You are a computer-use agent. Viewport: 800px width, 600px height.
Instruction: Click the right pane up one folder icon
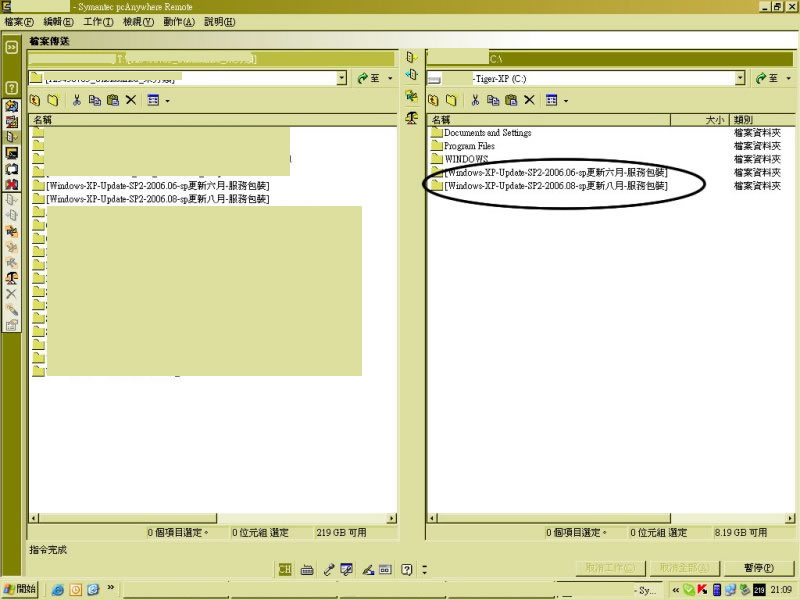[x=434, y=100]
